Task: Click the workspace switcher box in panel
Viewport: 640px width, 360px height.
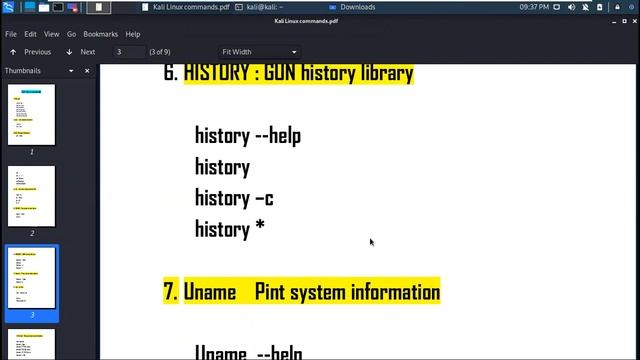Action: click(x=99, y=7)
